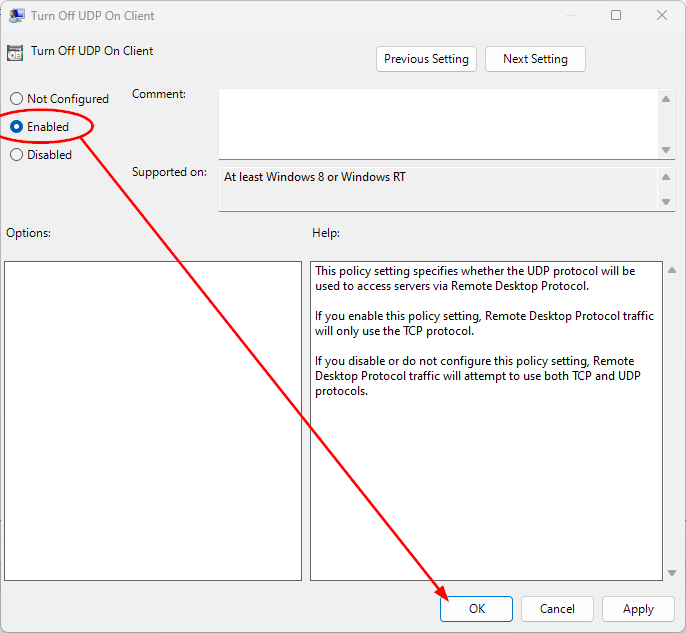Go to Previous Setting
This screenshot has height=633, width=686.
(x=426, y=59)
